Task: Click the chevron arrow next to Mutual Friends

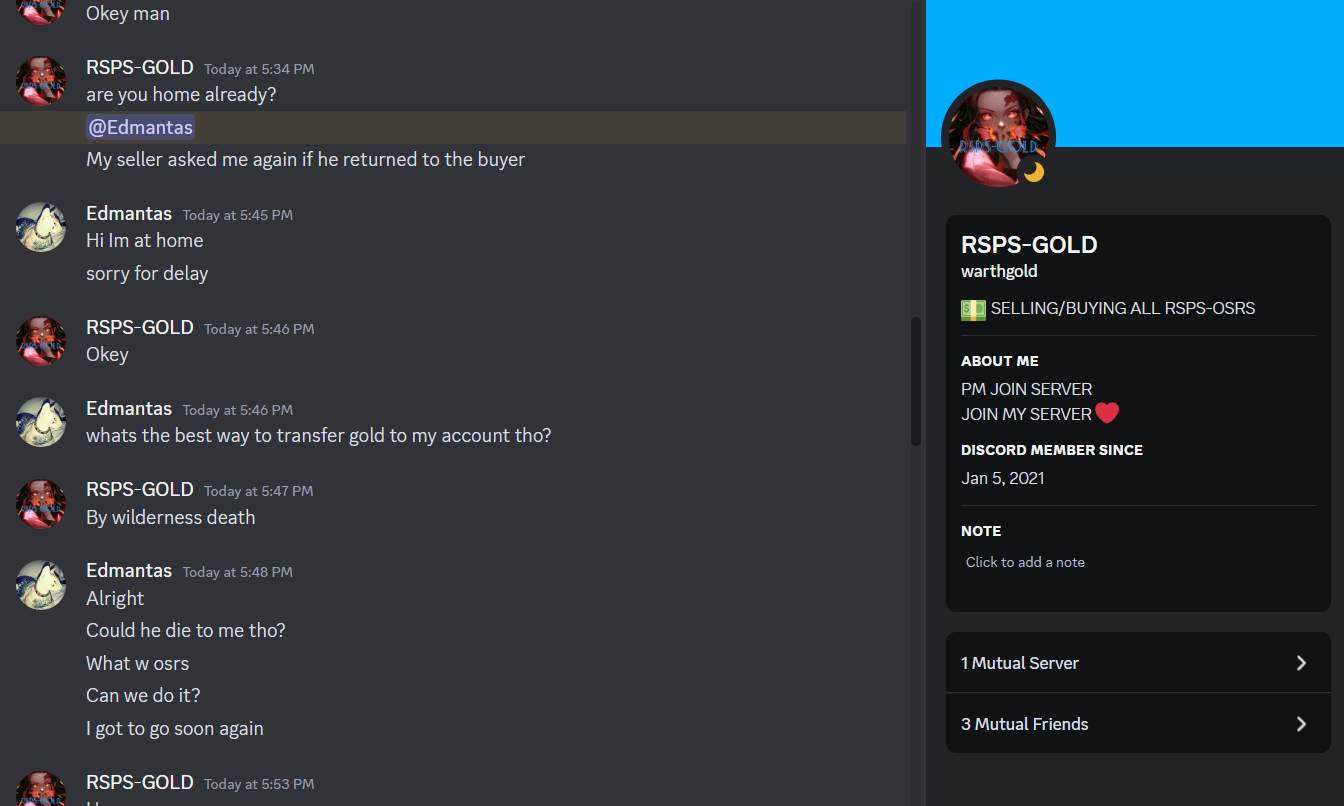Action: pyautogui.click(x=1301, y=724)
